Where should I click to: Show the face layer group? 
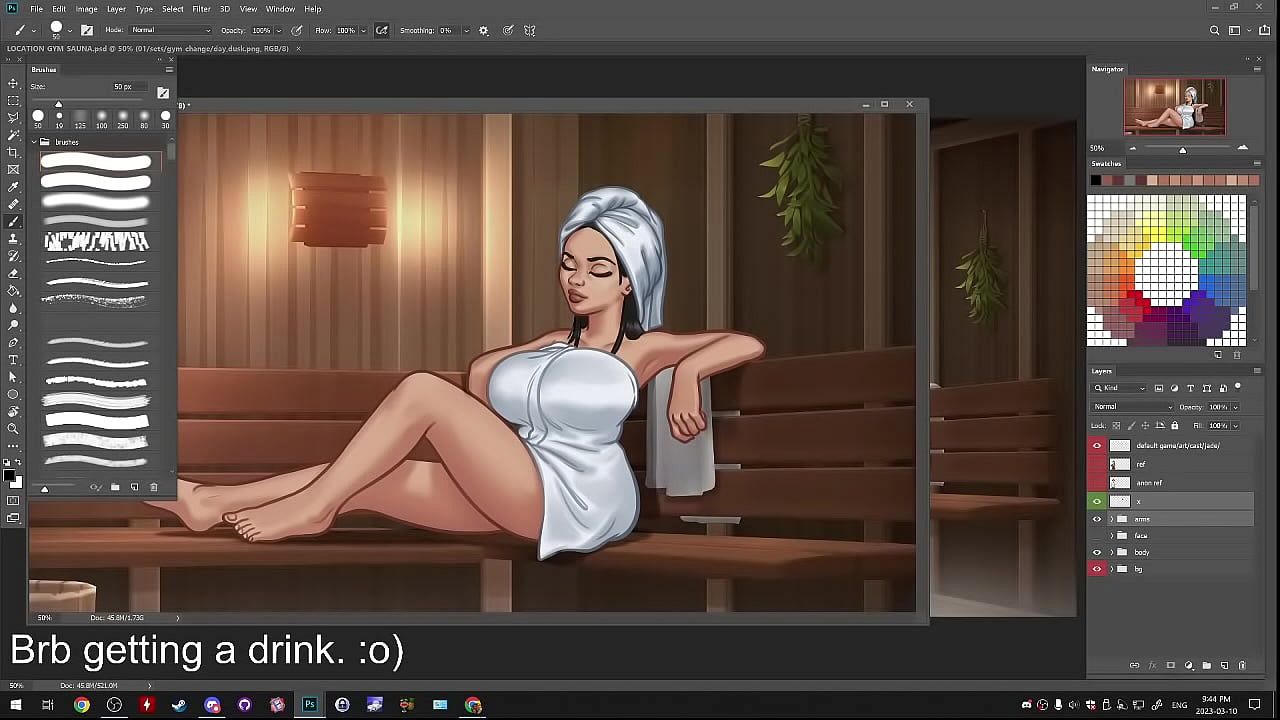click(x=1097, y=536)
